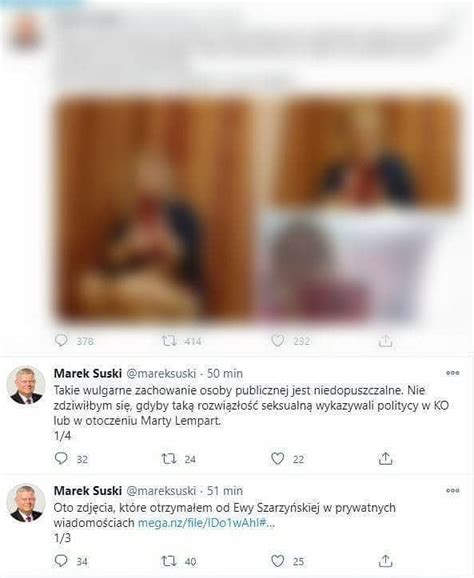Like the tweet with 22 likes
The width and height of the screenshot is (474, 578).
278,459
